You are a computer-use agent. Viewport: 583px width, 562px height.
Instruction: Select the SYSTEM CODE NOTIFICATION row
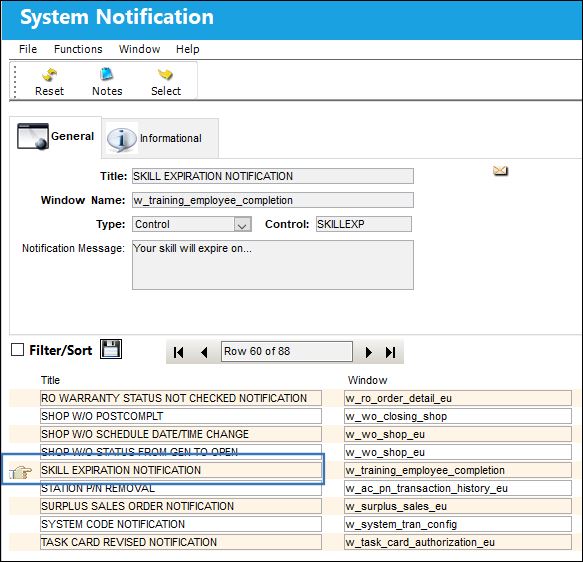click(x=181, y=524)
